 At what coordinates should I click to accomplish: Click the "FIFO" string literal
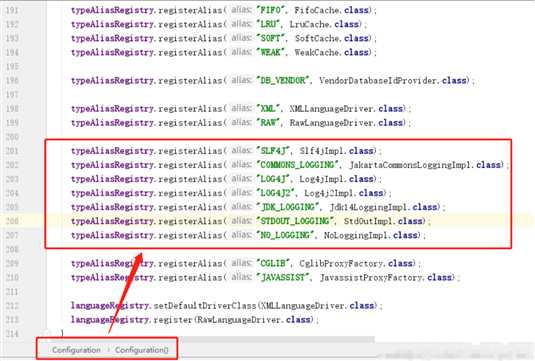(270, 10)
